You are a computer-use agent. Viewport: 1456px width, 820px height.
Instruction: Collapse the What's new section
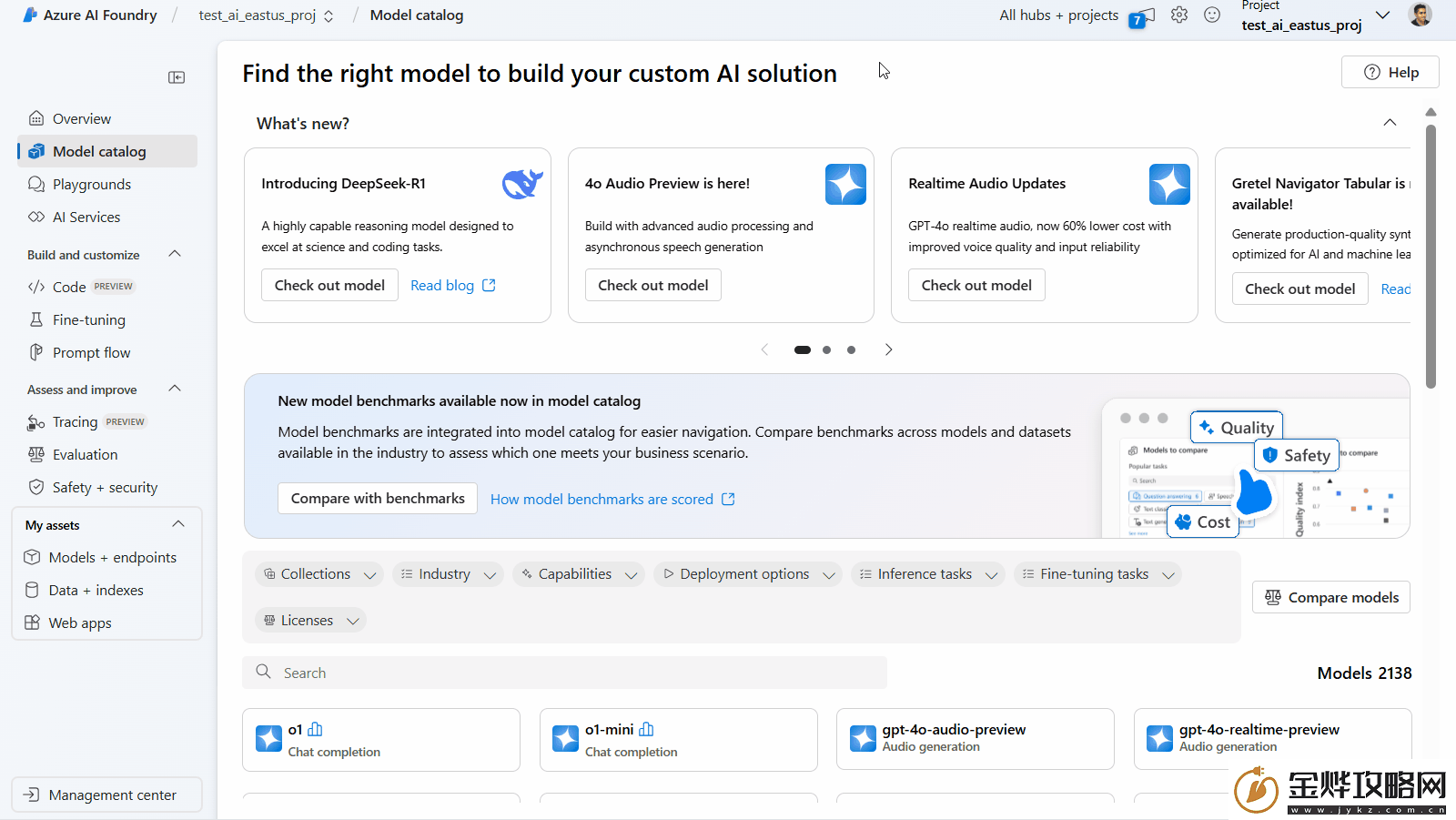[x=1390, y=123]
